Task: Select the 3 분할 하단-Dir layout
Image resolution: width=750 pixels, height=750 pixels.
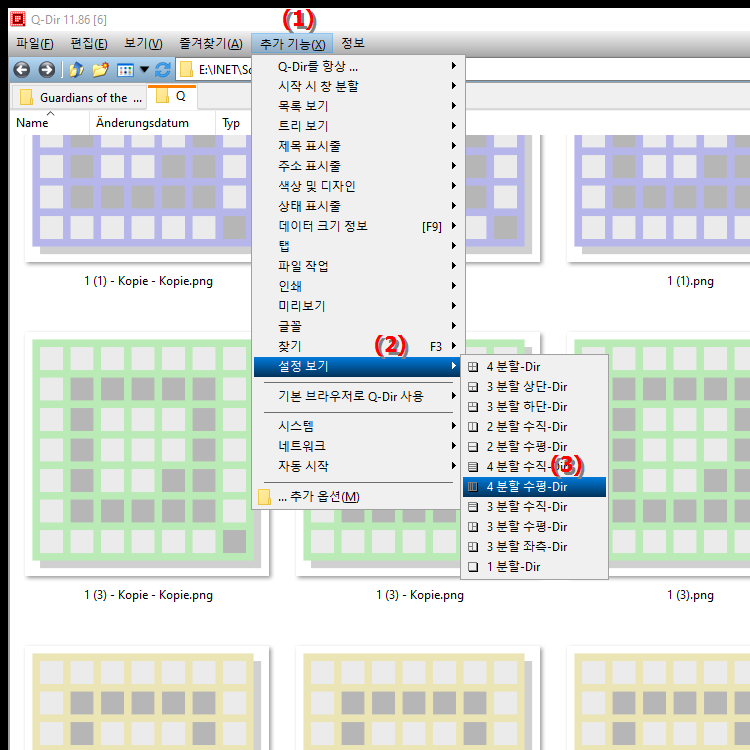Action: pyautogui.click(x=534, y=407)
